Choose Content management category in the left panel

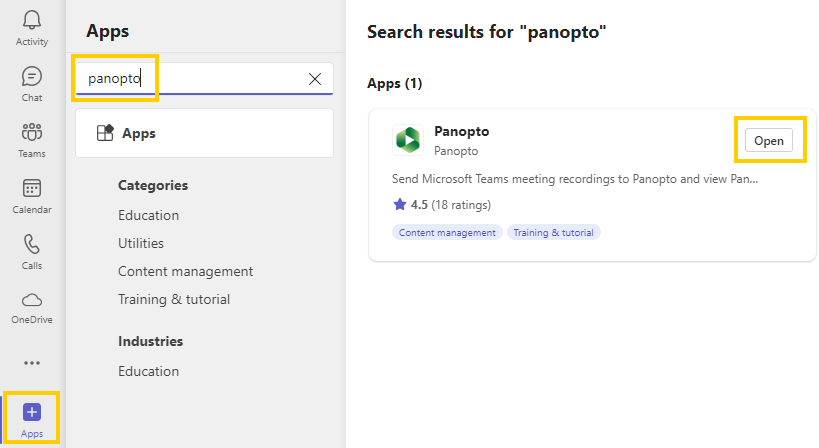pos(185,272)
